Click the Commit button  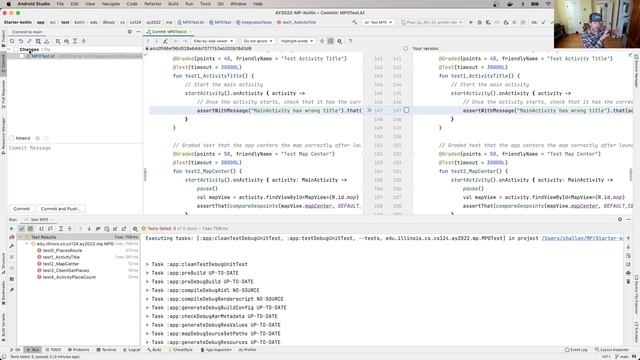(x=22, y=209)
